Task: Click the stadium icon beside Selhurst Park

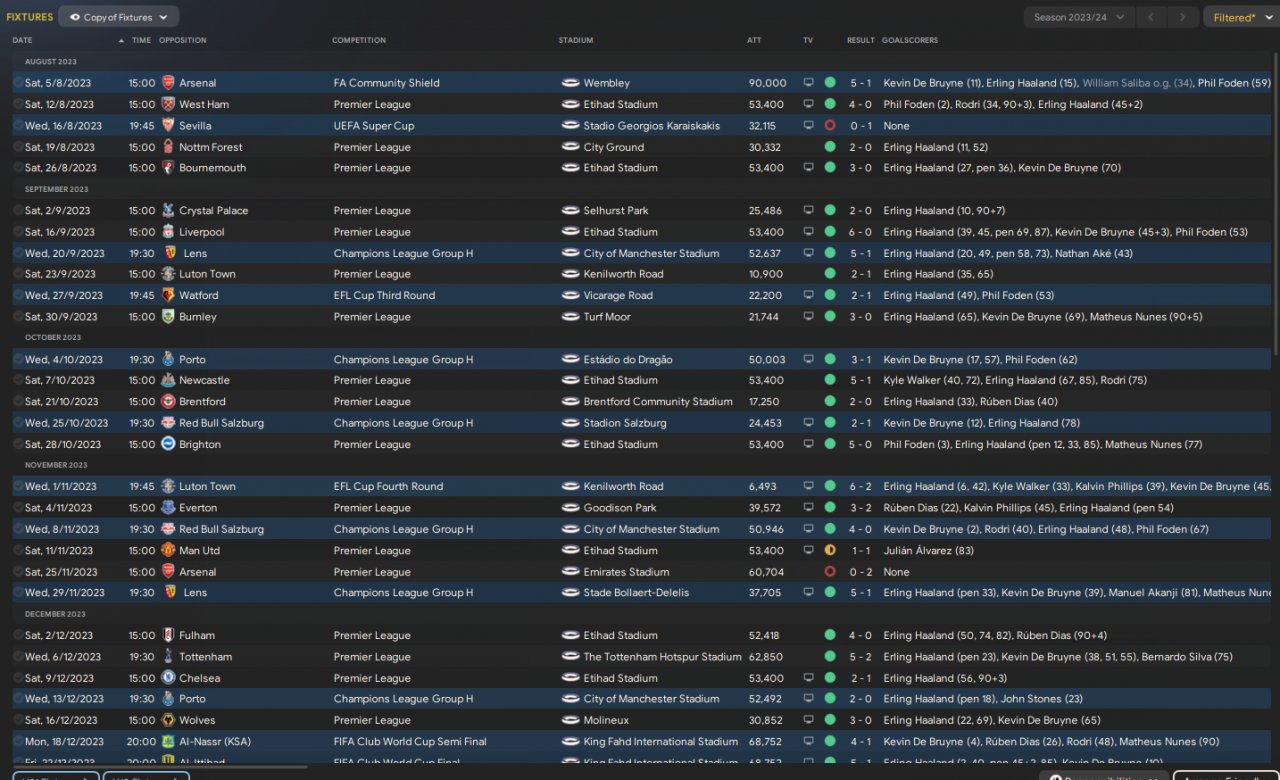Action: (x=571, y=211)
